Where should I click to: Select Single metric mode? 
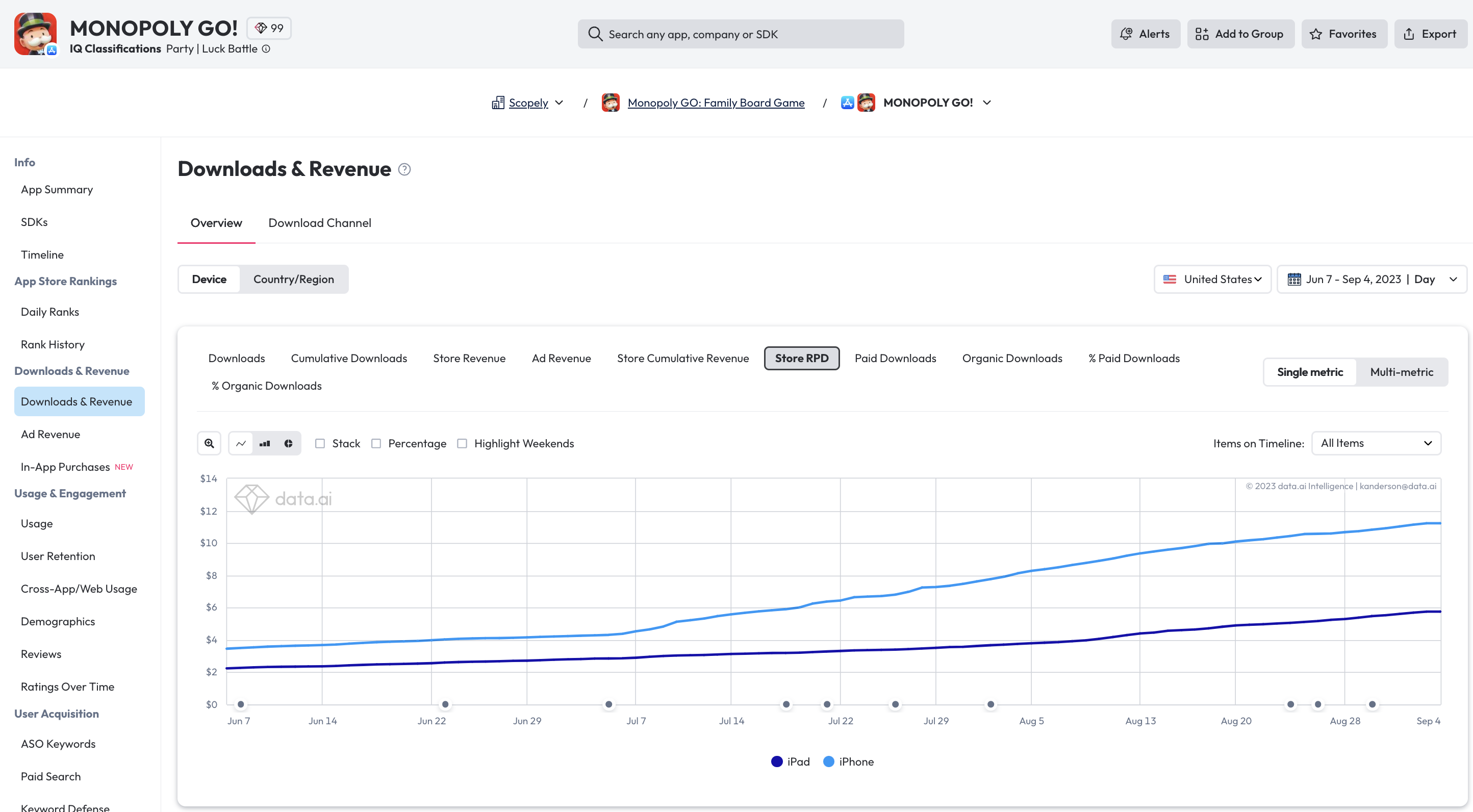tap(1310, 372)
